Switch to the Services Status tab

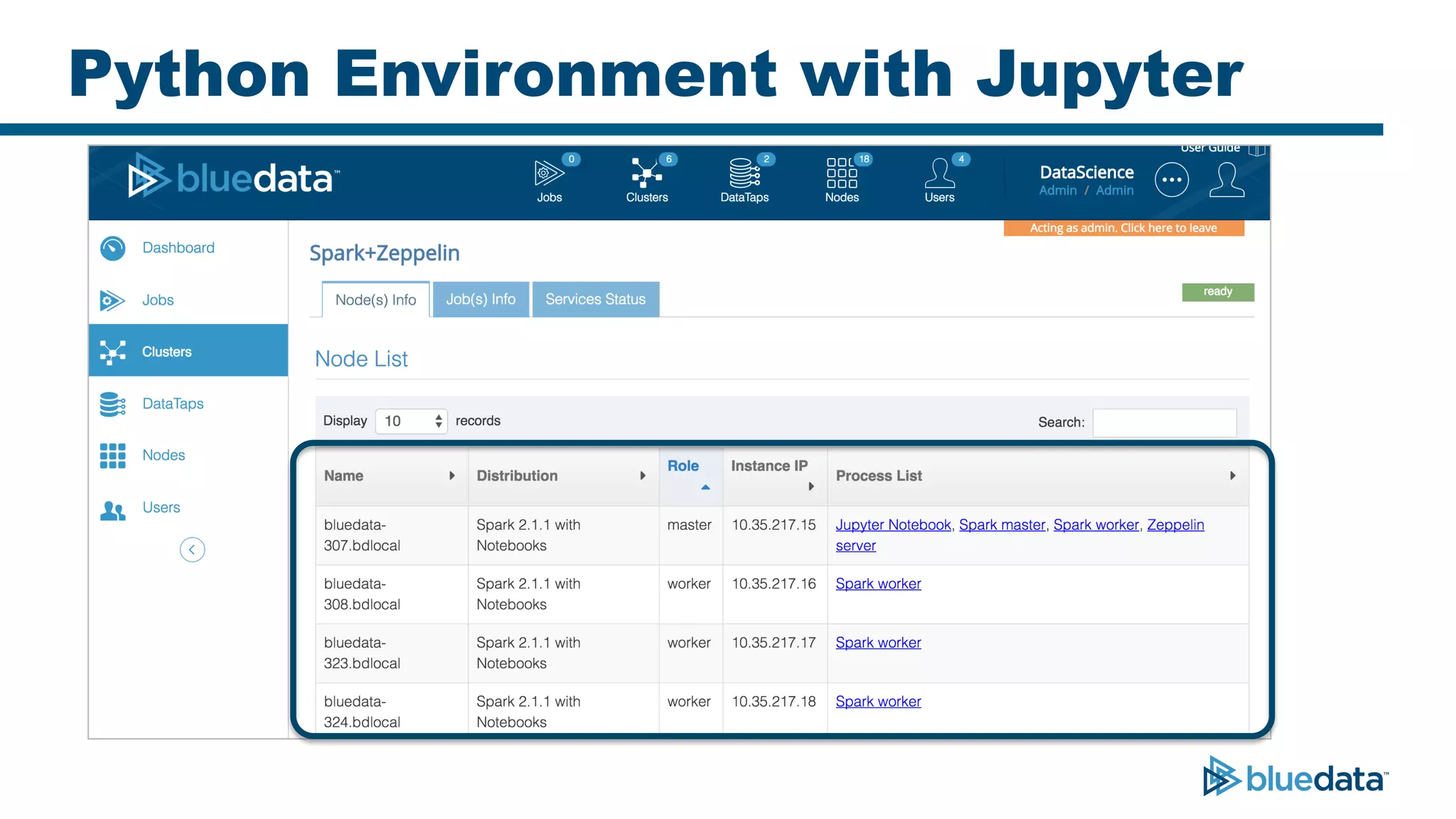point(595,299)
